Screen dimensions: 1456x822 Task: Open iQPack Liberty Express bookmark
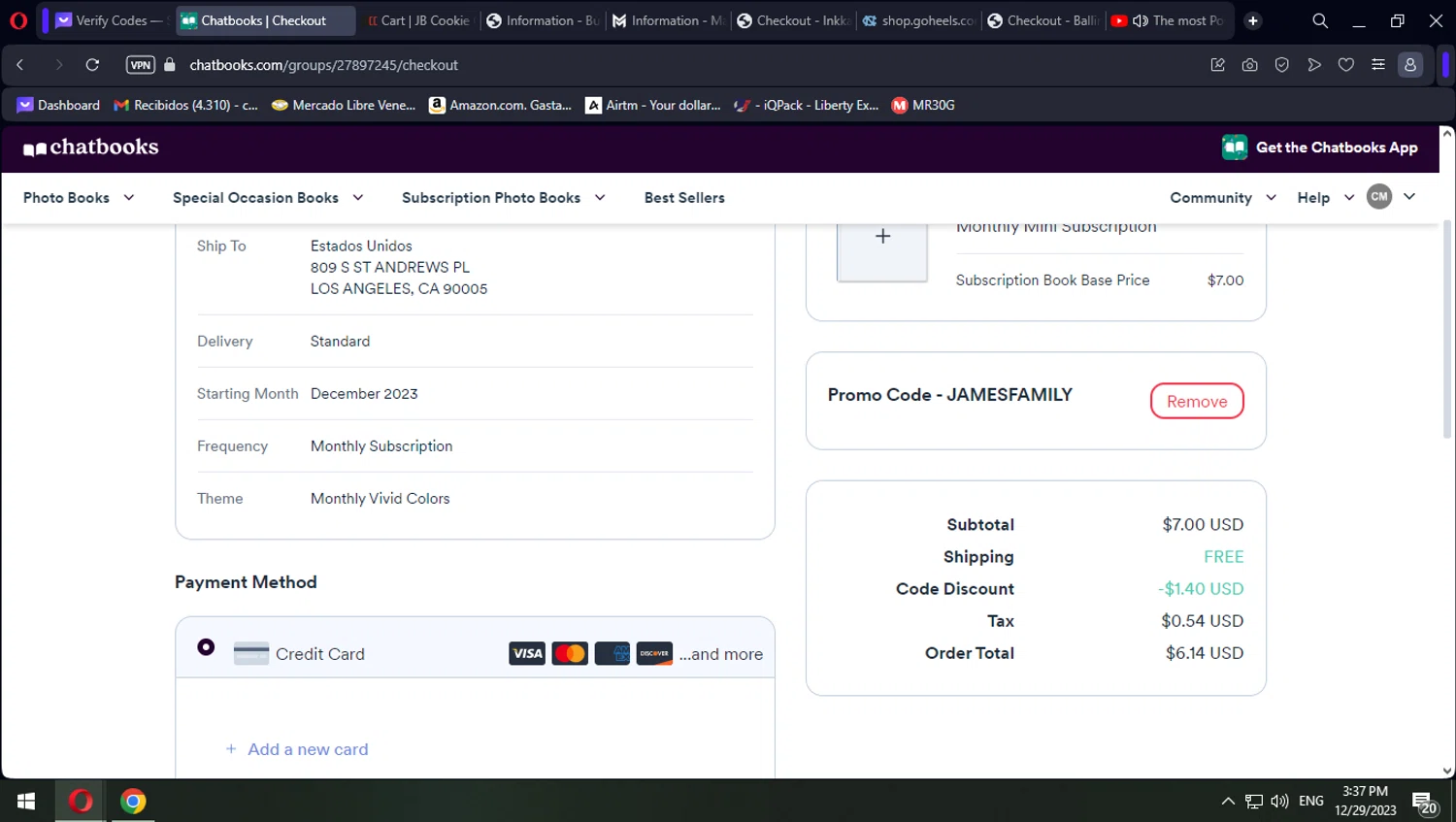click(807, 105)
